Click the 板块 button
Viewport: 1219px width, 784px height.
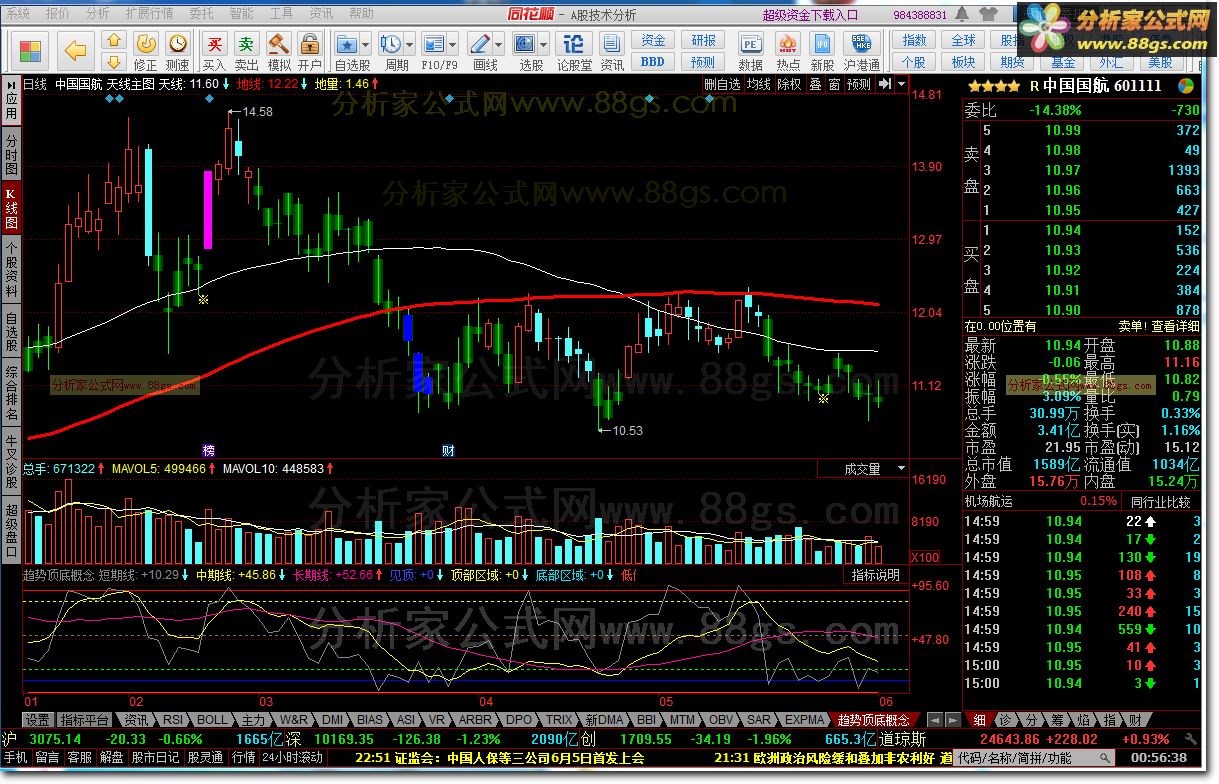click(963, 62)
